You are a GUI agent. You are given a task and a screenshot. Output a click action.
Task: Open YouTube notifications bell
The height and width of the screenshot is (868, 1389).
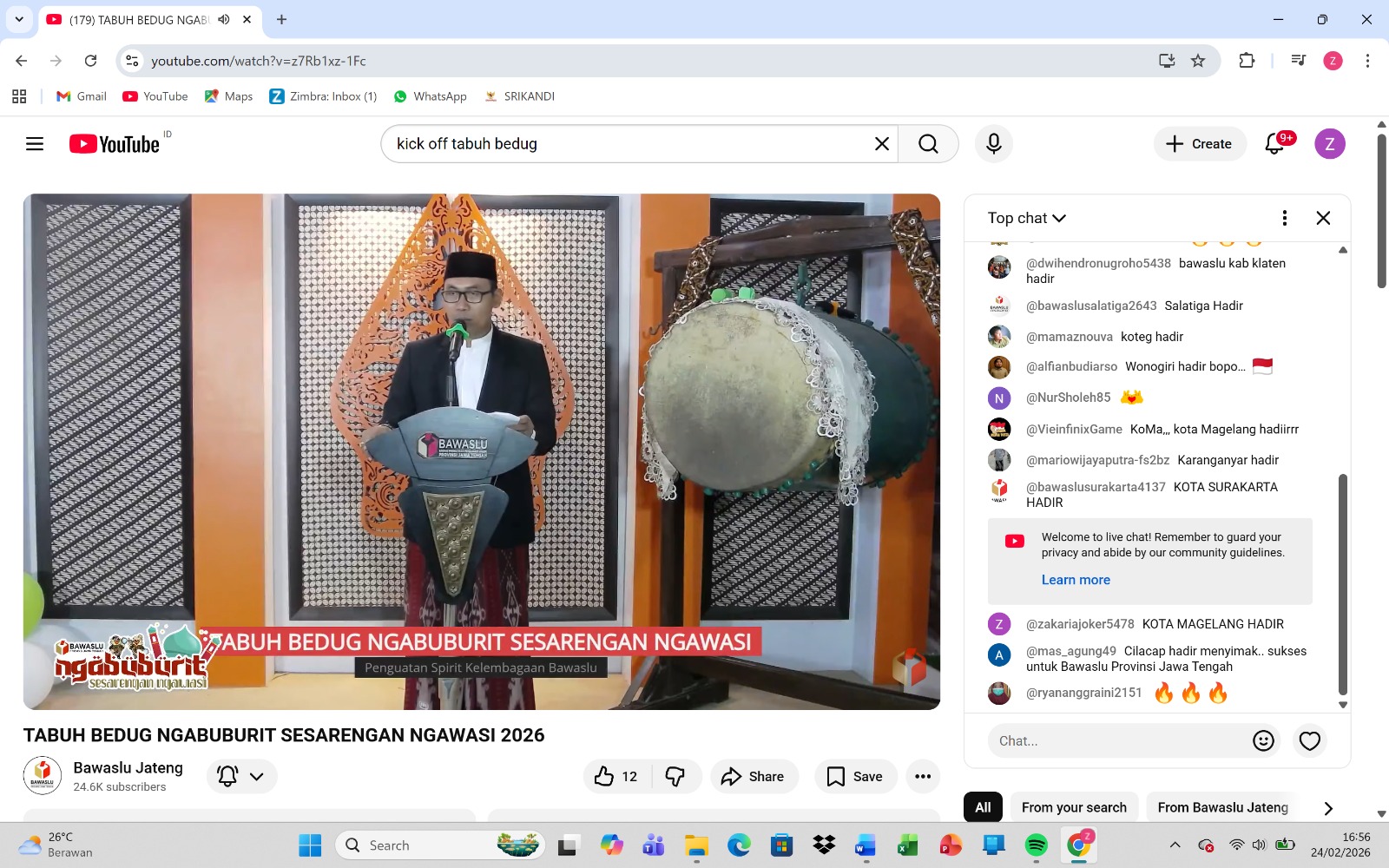pos(1274,144)
